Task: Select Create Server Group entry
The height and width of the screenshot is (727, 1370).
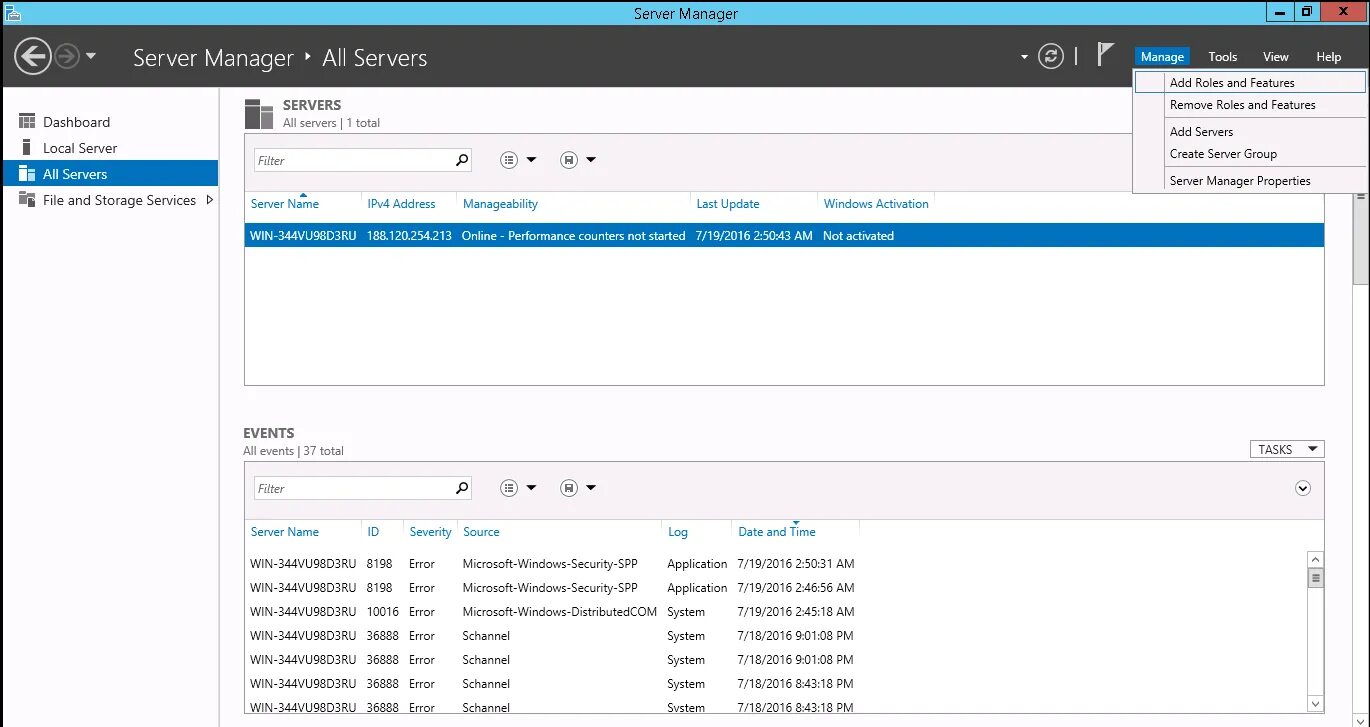Action: [x=1250, y=154]
